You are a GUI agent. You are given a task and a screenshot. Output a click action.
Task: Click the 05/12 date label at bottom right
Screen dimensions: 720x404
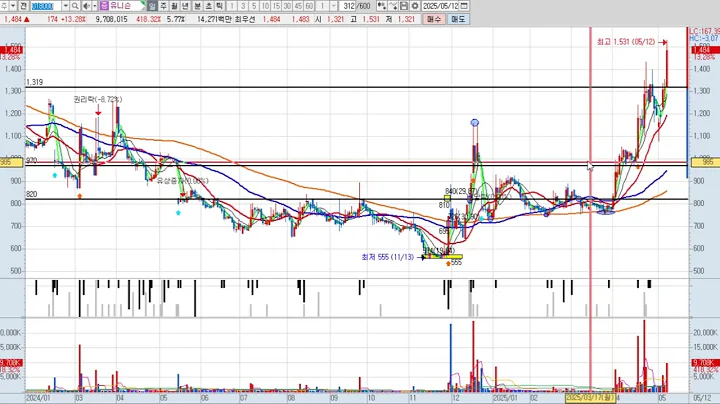coord(703,398)
